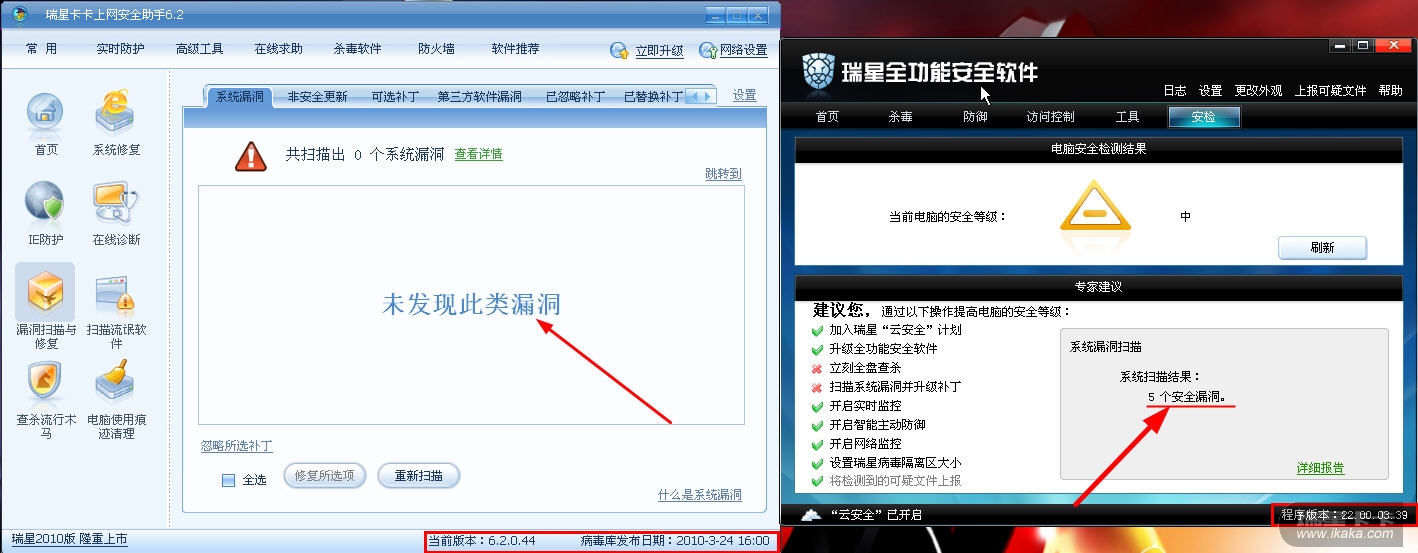Switch to 可选补丁 tab

tap(395, 97)
